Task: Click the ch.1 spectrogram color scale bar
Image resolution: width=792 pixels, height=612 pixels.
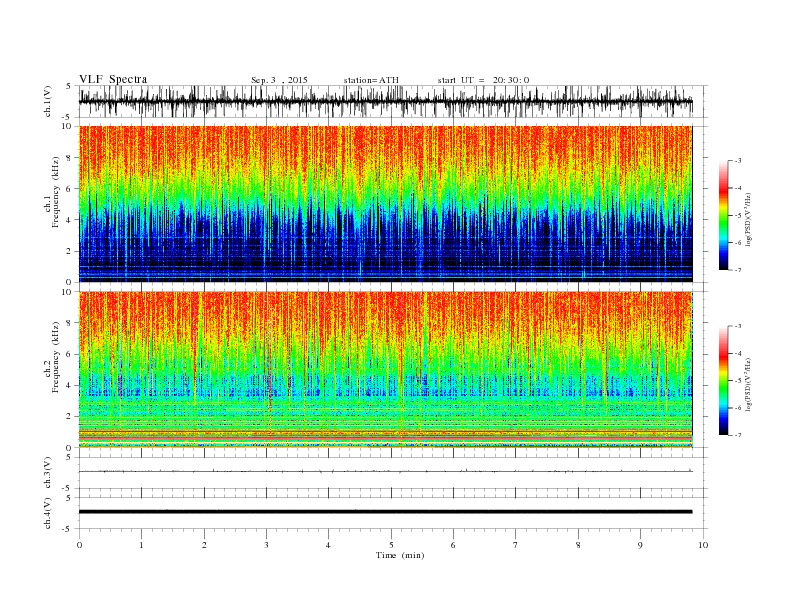Action: coord(723,215)
